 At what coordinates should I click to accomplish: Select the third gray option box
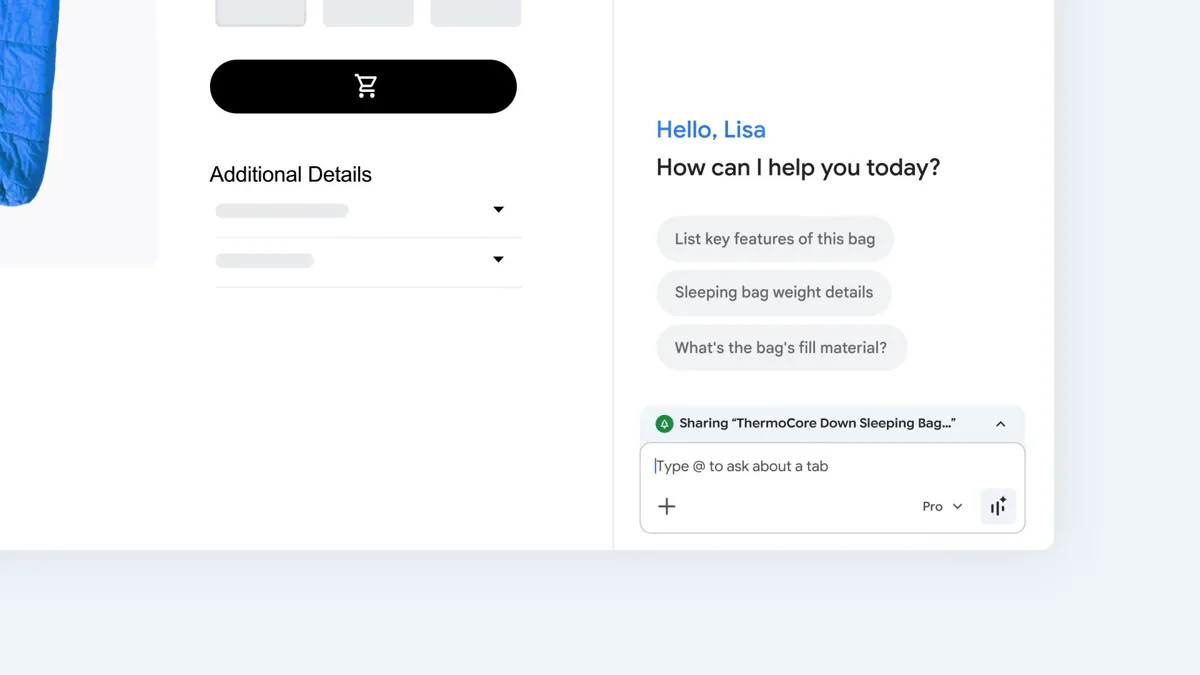[475, 12]
